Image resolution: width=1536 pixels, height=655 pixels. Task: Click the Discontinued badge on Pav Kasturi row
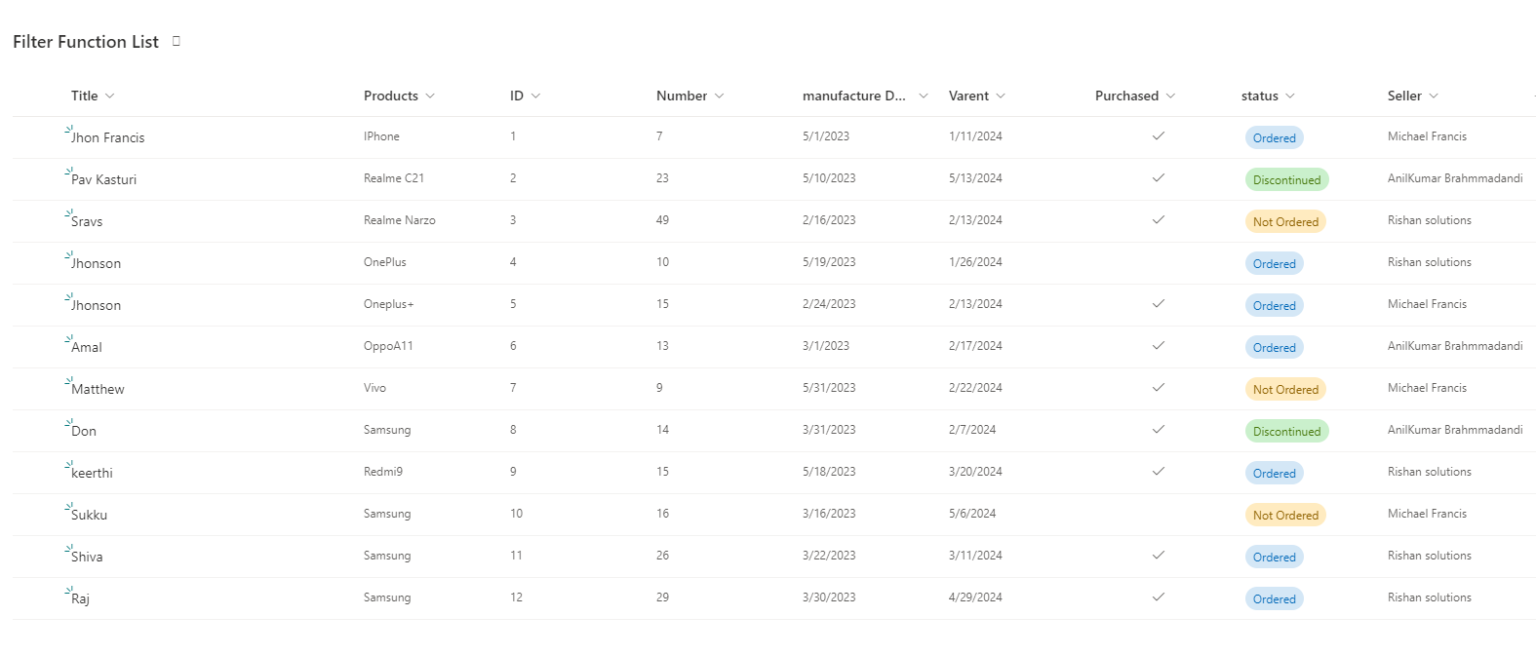[x=1287, y=179]
